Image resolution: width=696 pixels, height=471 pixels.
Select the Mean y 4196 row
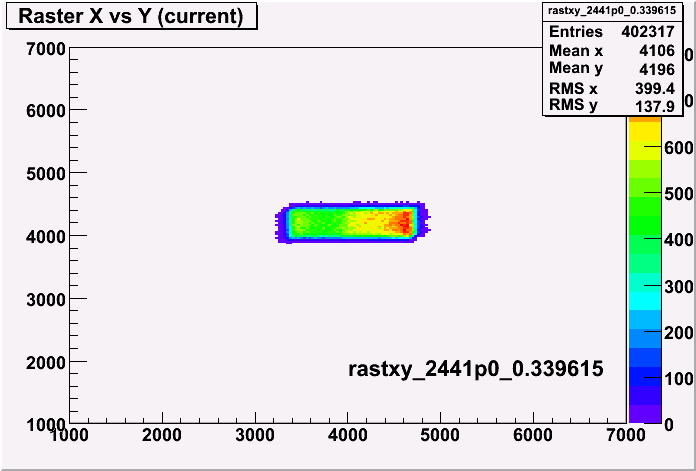612,69
